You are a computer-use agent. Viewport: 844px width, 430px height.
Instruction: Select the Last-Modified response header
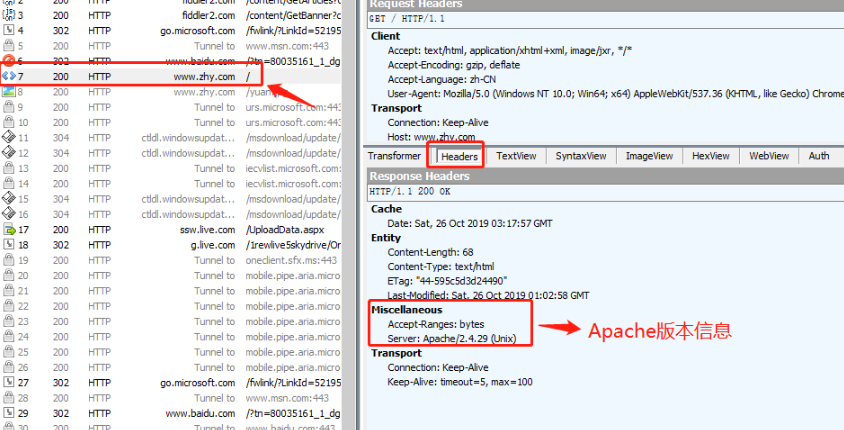click(488, 295)
